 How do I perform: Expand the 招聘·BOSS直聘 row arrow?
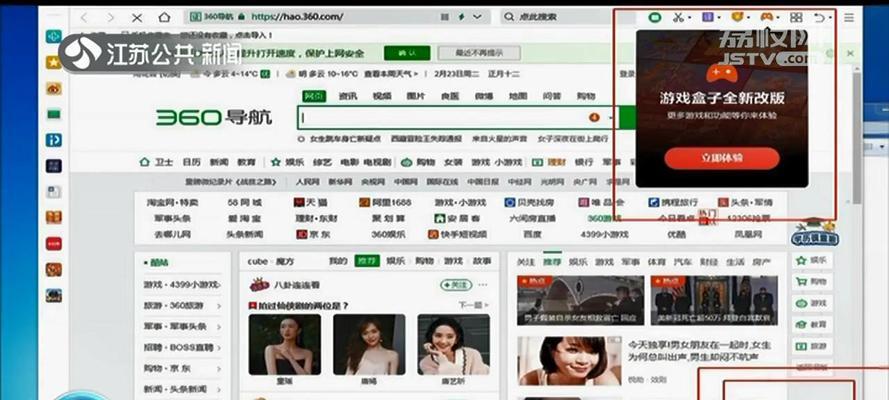[218, 348]
